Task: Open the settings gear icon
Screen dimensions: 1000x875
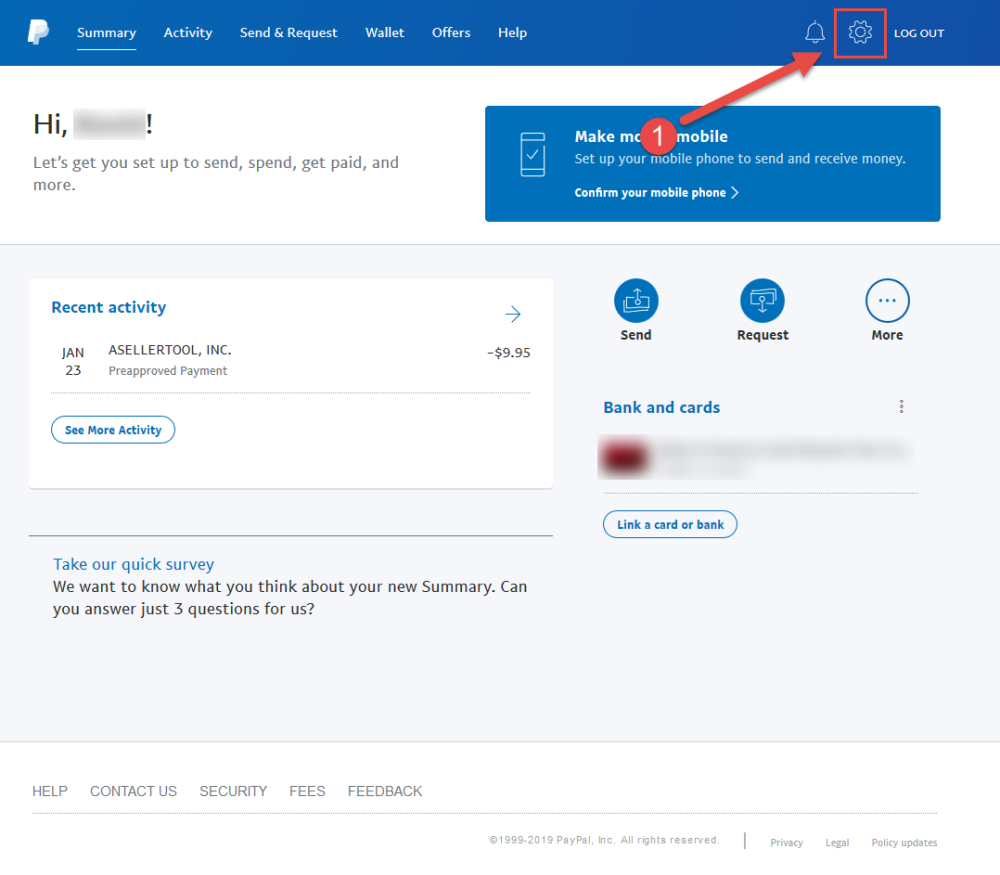Action: tap(860, 32)
